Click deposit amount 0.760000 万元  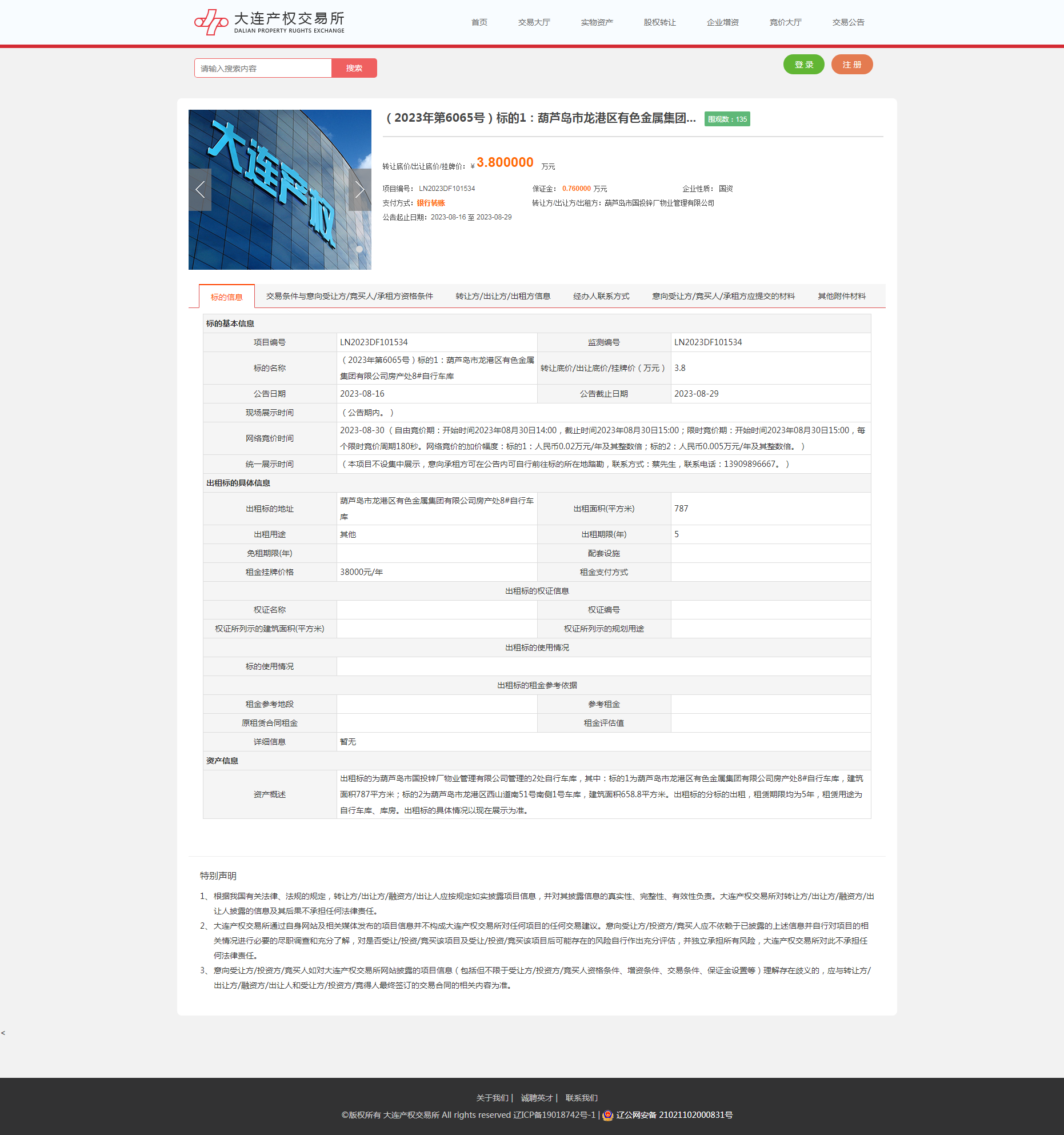tap(585, 189)
